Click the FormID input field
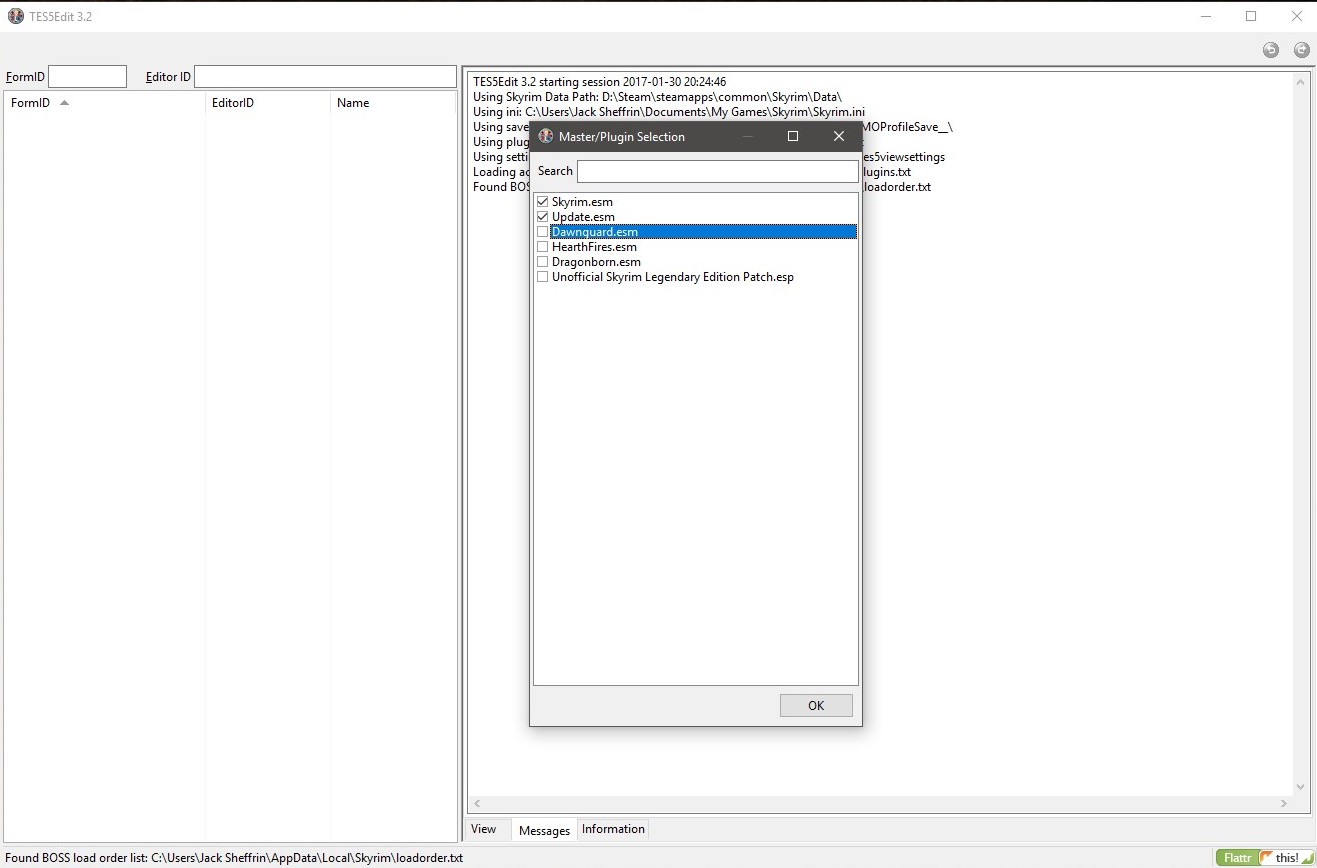The height and width of the screenshot is (868, 1317). tap(88, 77)
